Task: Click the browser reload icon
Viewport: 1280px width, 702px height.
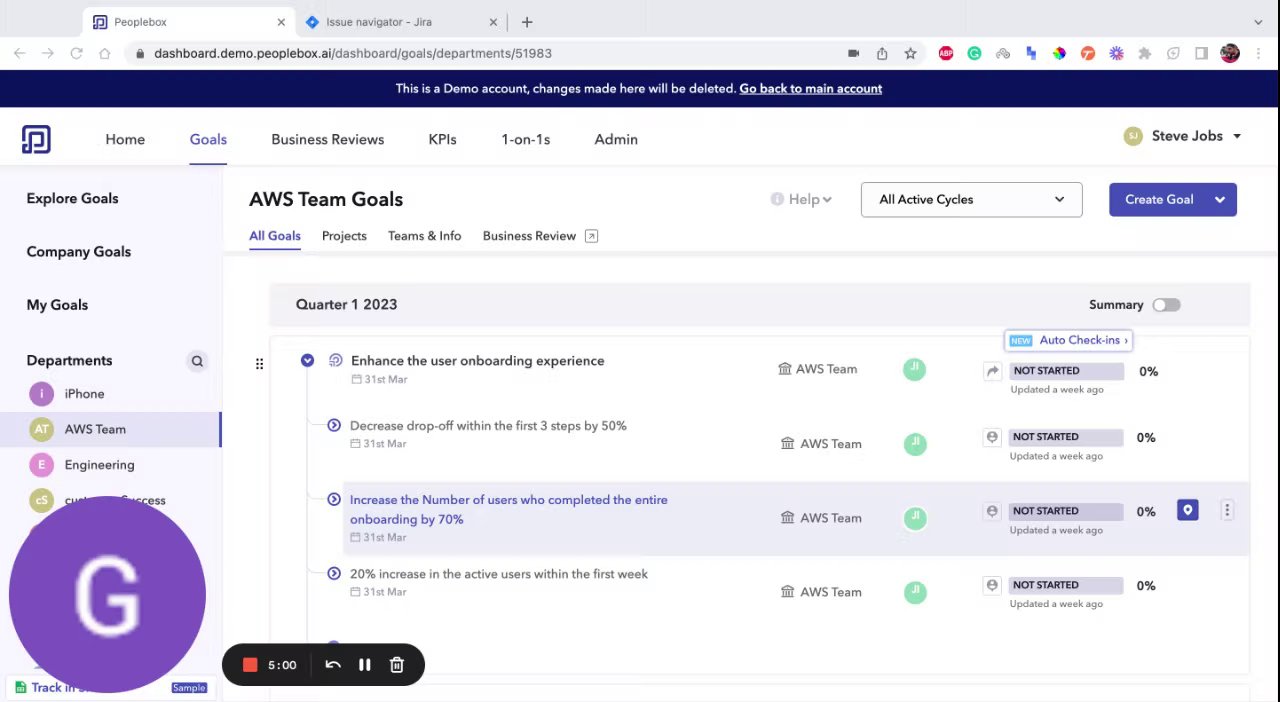Action: tap(76, 53)
